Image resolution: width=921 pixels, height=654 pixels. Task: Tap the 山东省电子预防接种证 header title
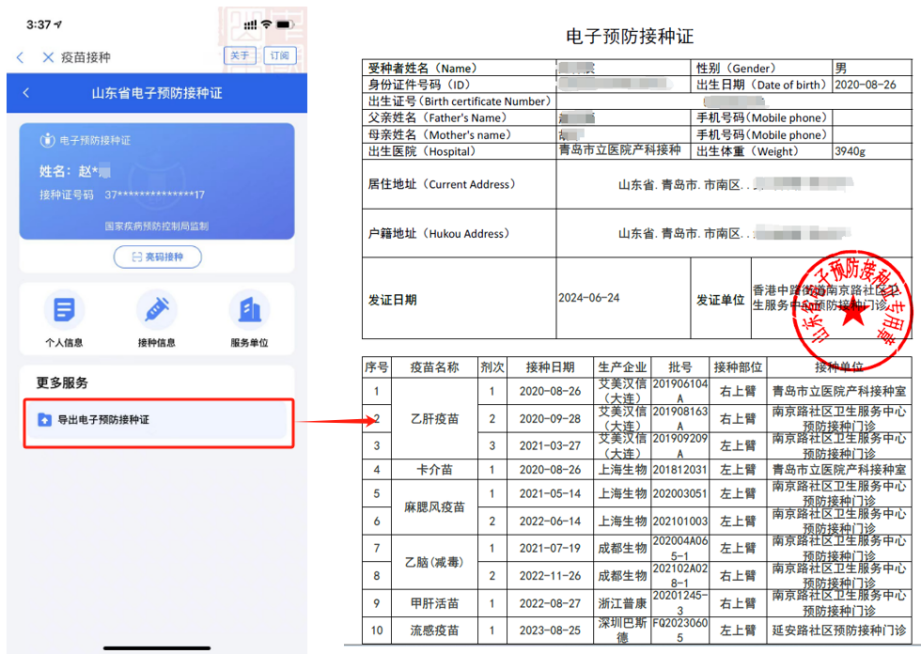[157, 93]
